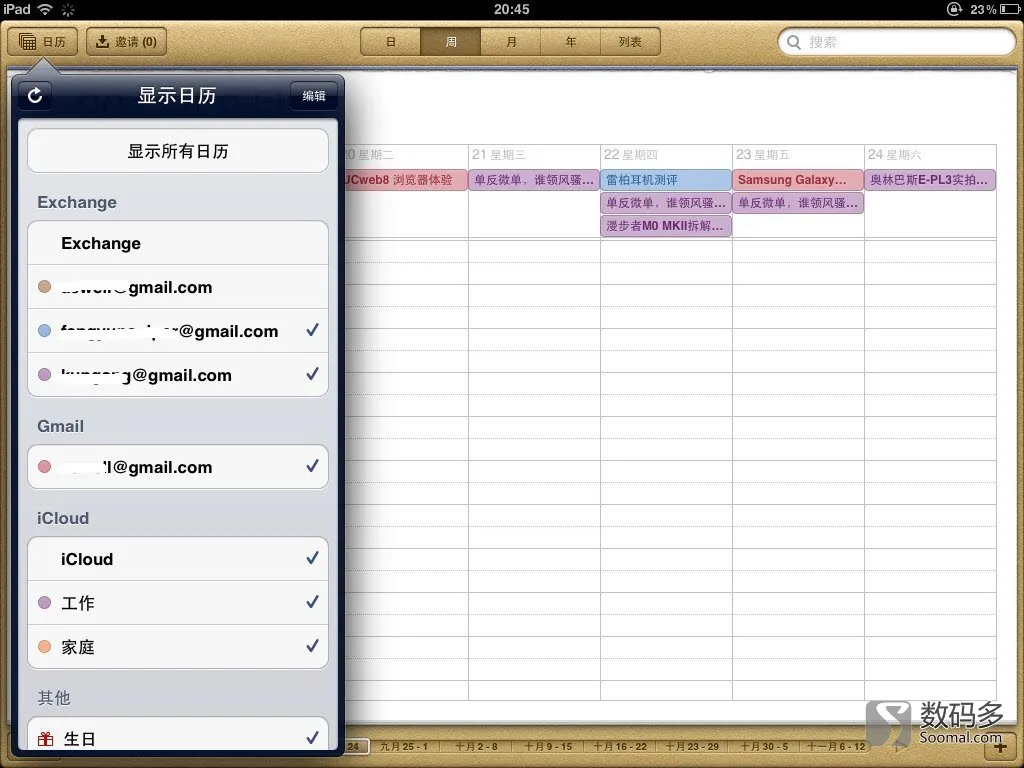
Task: Toggle the iCloud calendar checkmark
Action: click(313, 558)
